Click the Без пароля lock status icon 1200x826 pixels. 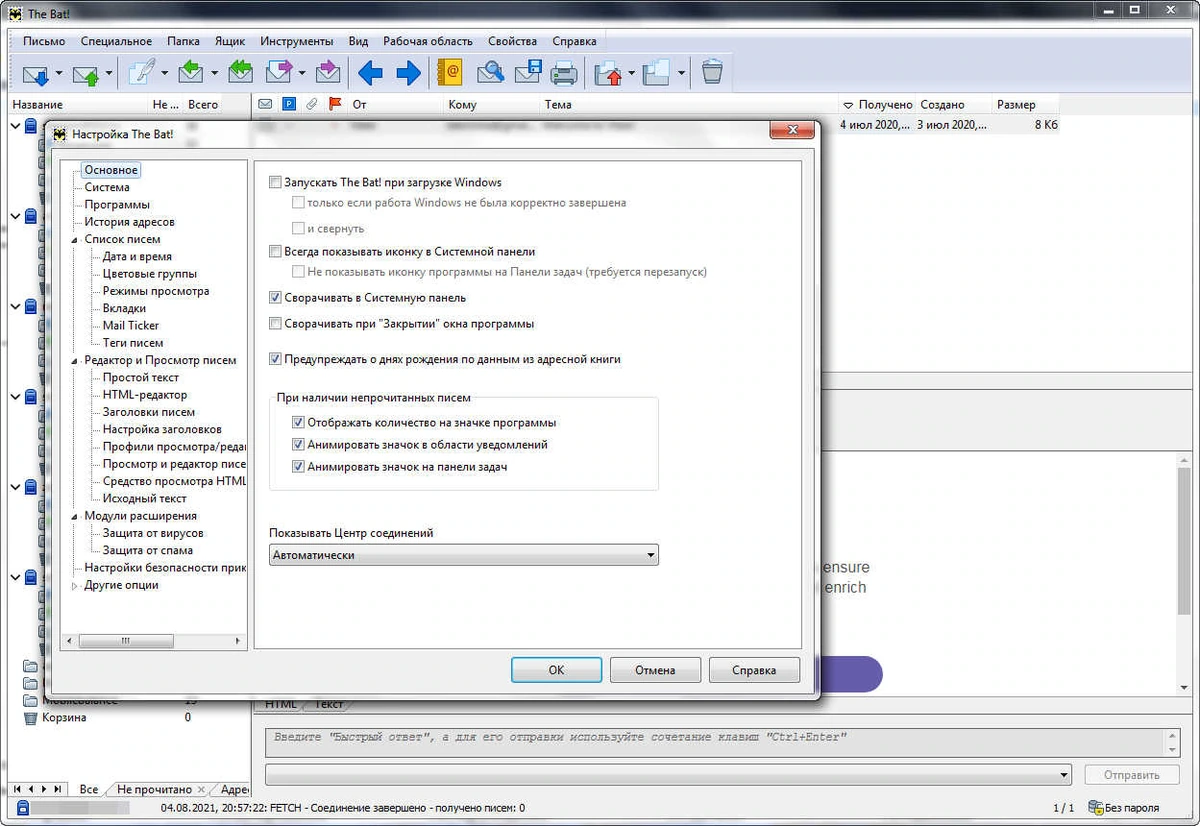pyautogui.click(x=1095, y=807)
